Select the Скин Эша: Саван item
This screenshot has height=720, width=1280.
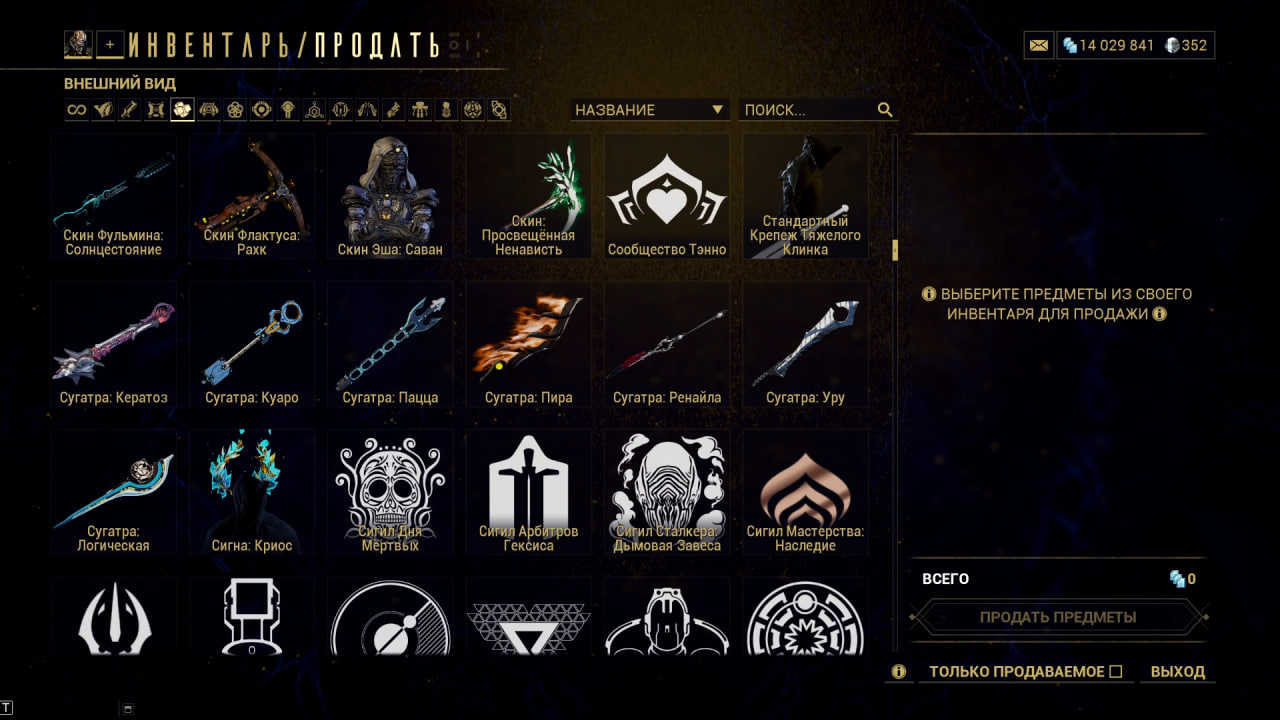[390, 197]
